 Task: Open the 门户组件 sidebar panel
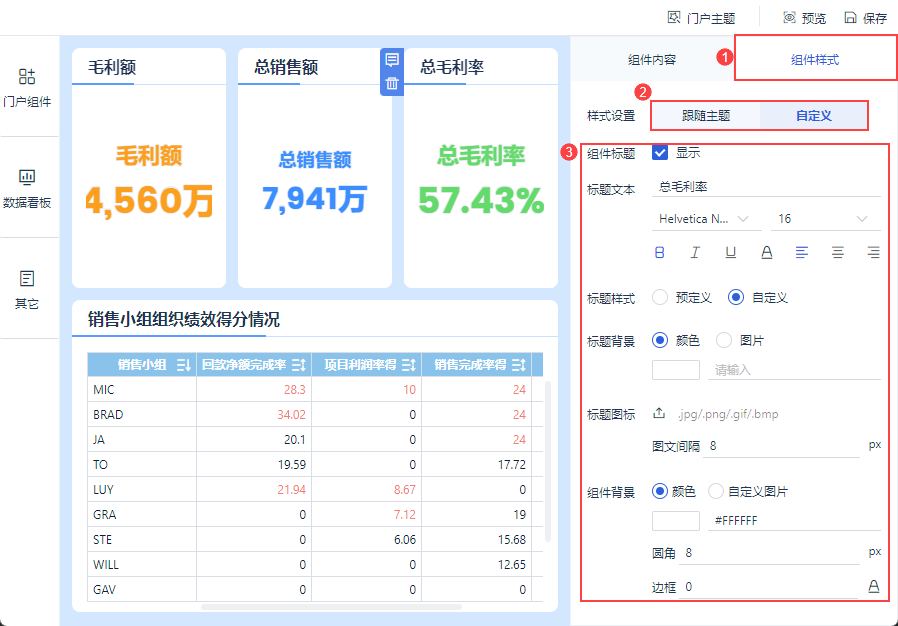tap(27, 87)
